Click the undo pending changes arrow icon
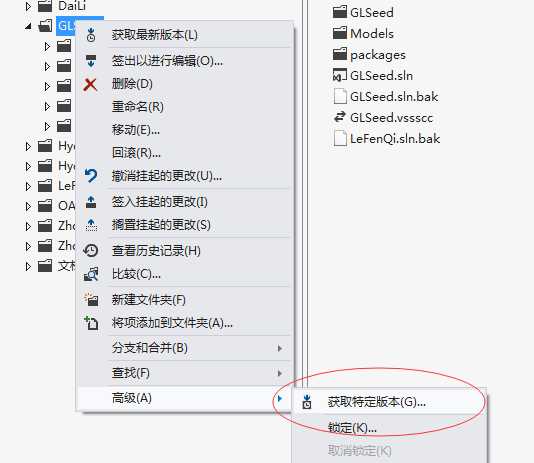Viewport: 534px width, 463px height. click(x=91, y=176)
